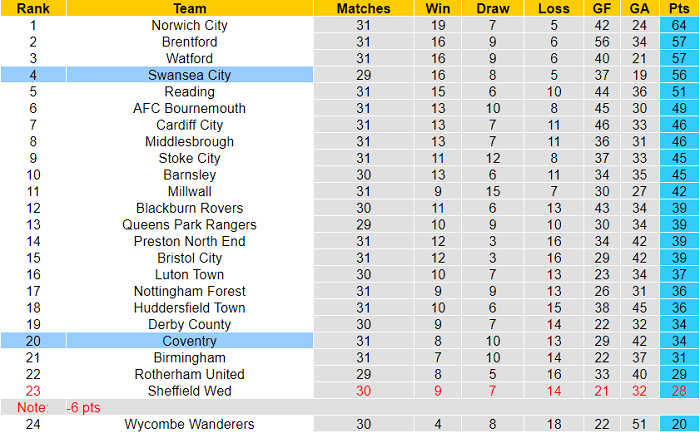
Task: Select the Team column header
Action: pos(189,8)
